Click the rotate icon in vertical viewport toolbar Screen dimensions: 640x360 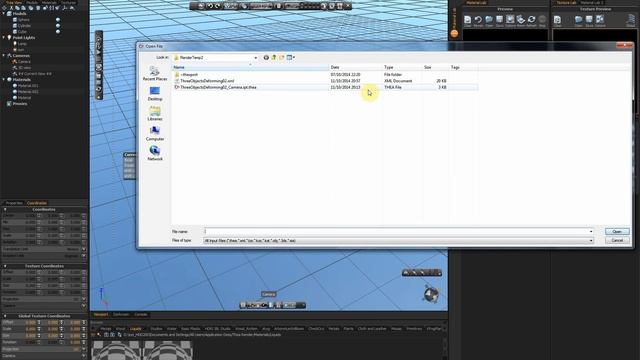[x=98, y=89]
